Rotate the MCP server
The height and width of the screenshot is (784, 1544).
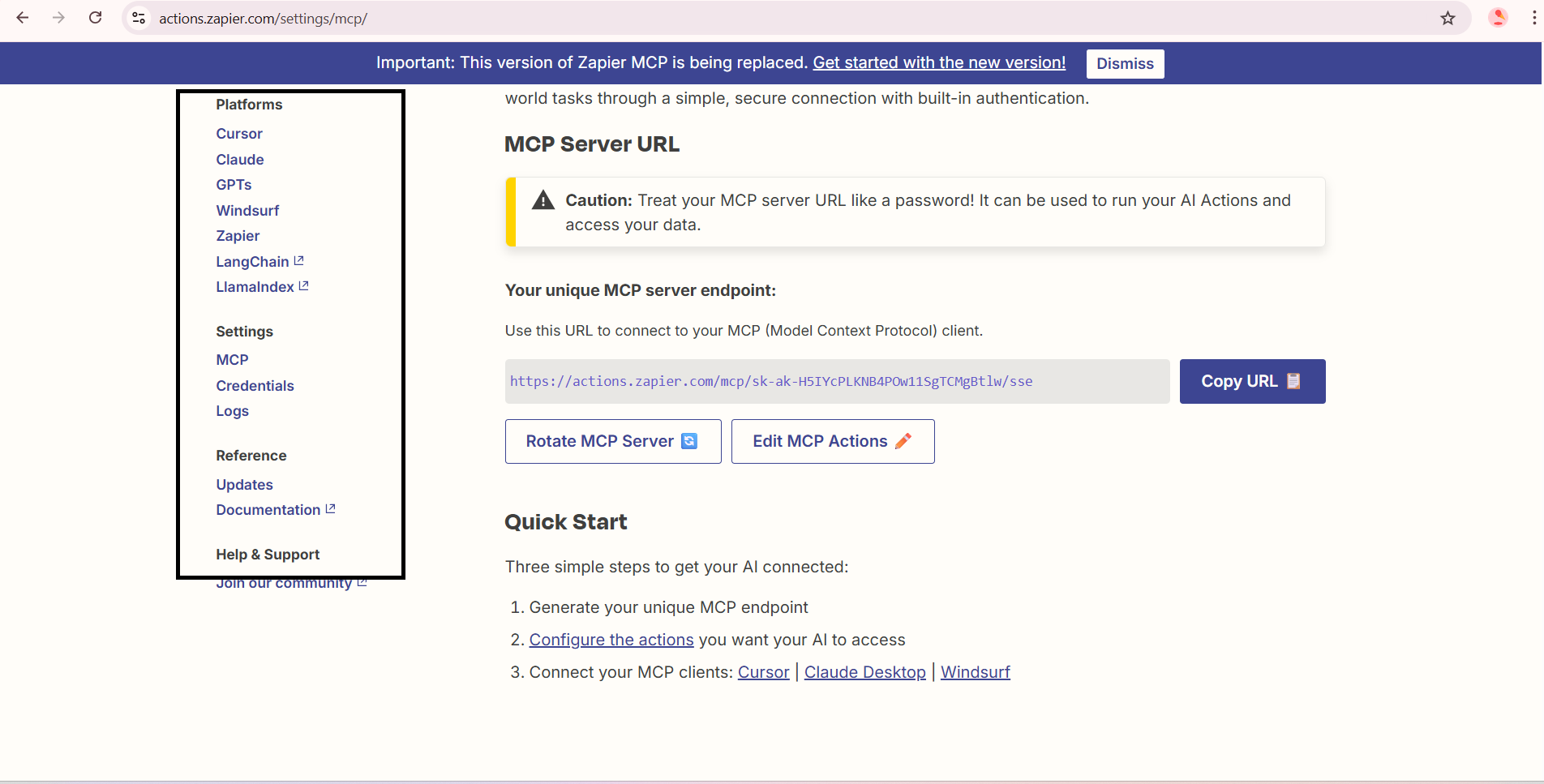click(612, 441)
